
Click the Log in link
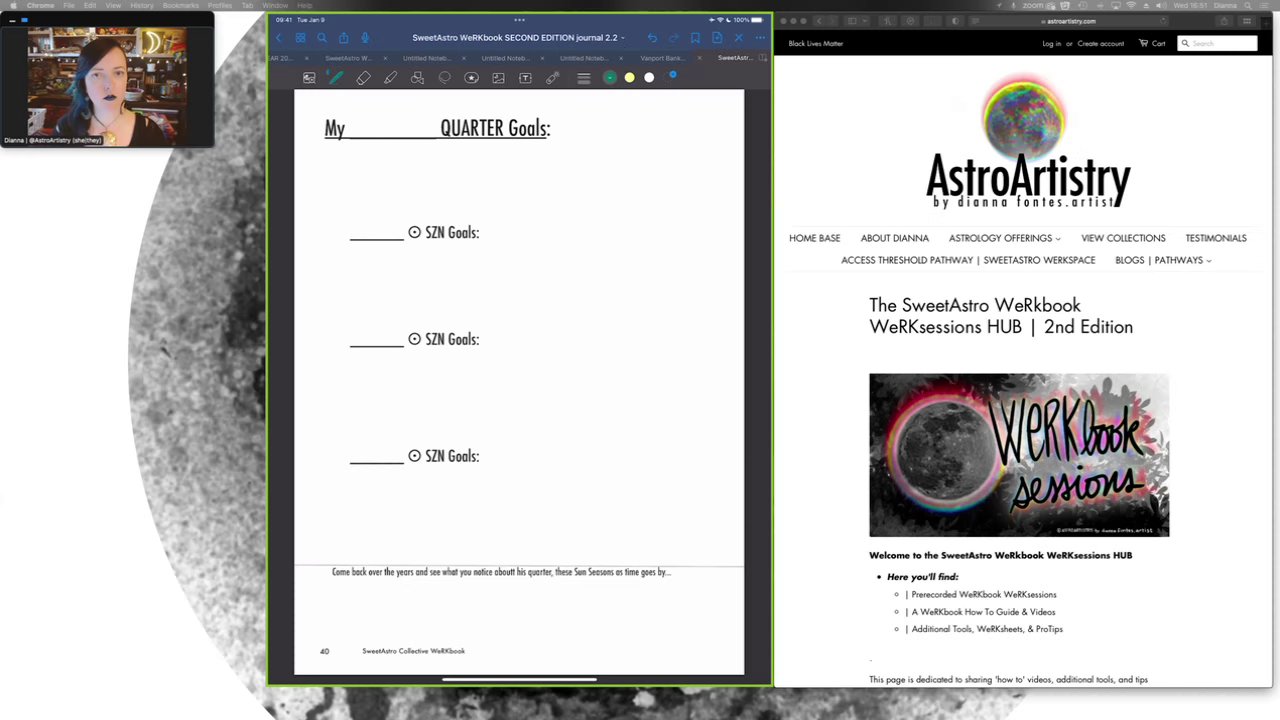1051,43
